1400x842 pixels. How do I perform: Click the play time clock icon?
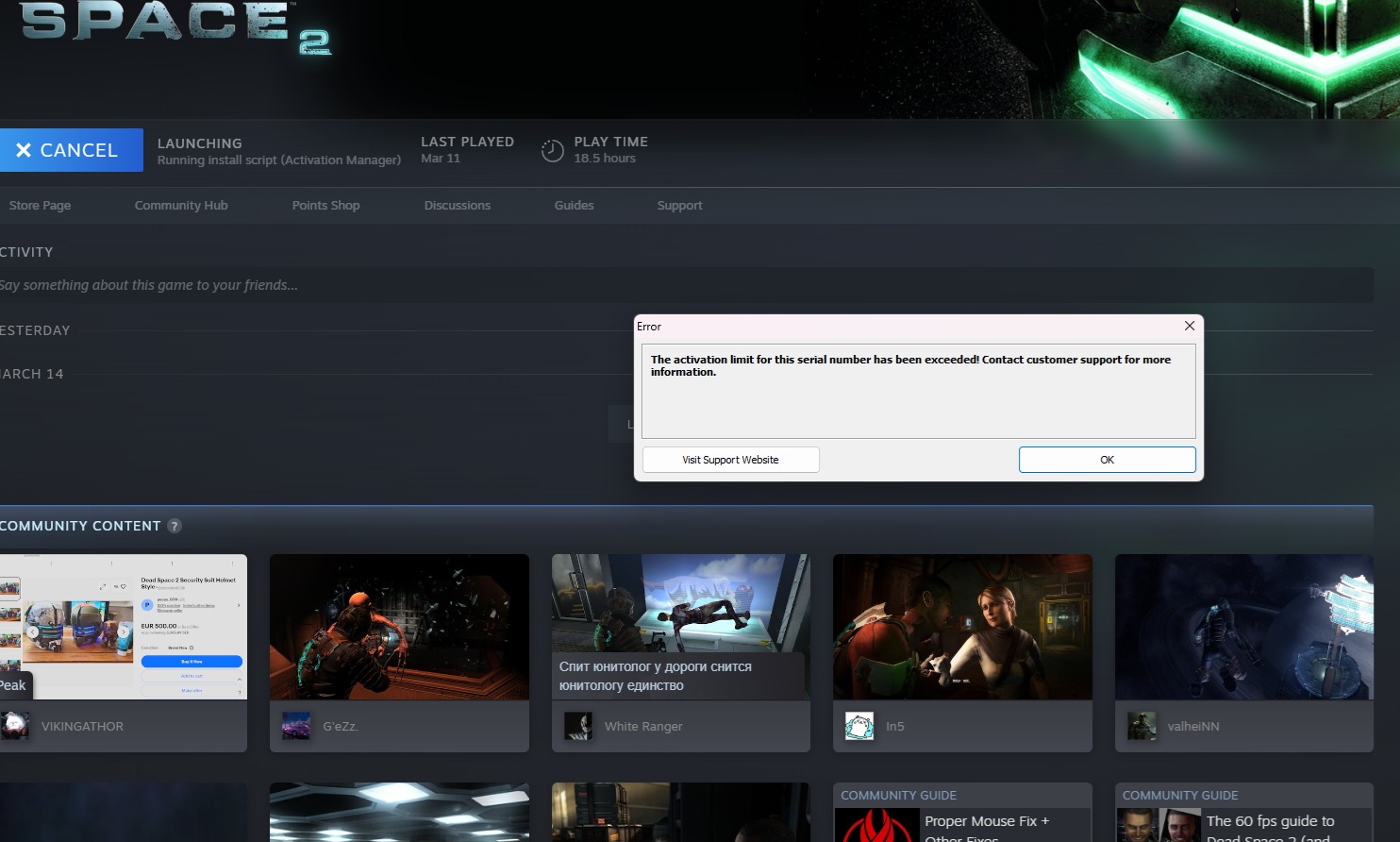[x=552, y=150]
